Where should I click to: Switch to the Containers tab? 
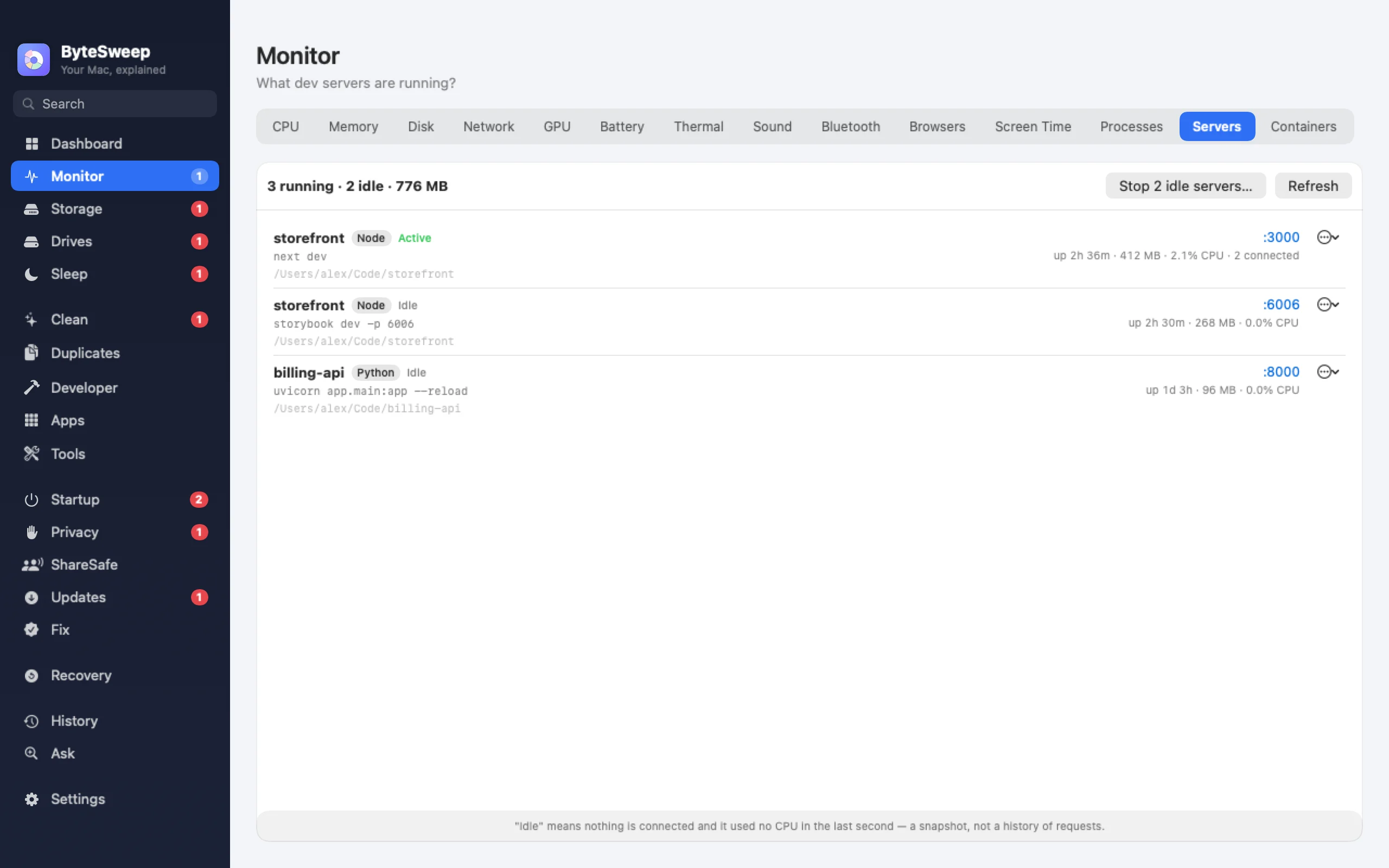tap(1303, 126)
